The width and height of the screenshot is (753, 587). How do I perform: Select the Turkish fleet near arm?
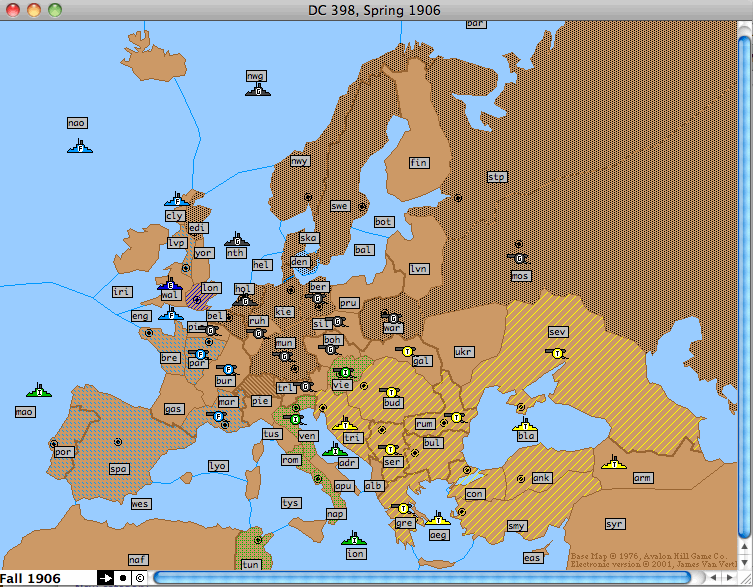click(x=614, y=463)
